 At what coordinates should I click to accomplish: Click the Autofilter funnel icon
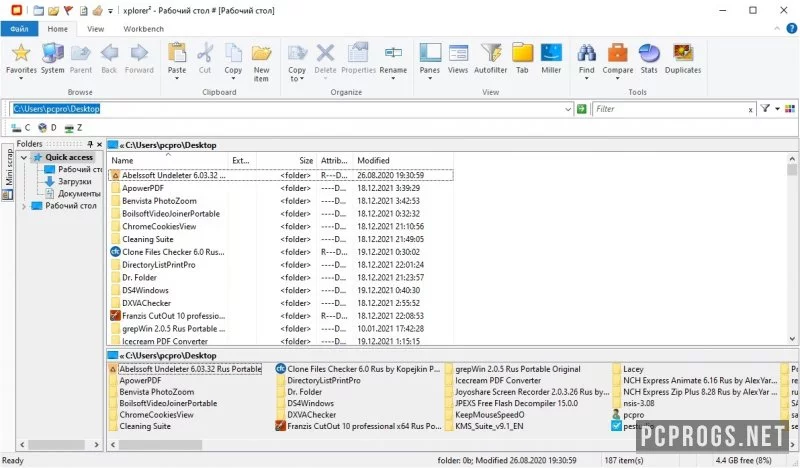pos(491,53)
